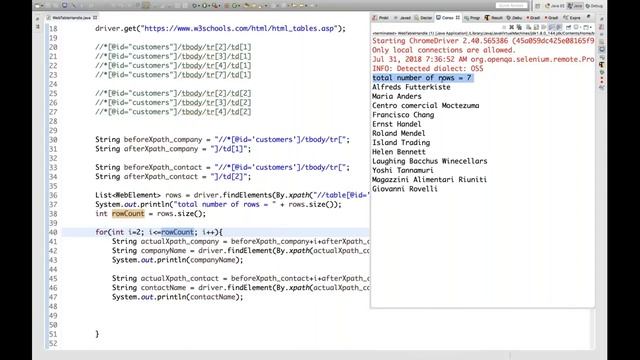Click afterXpath_contact declaration on line 34

point(173,176)
